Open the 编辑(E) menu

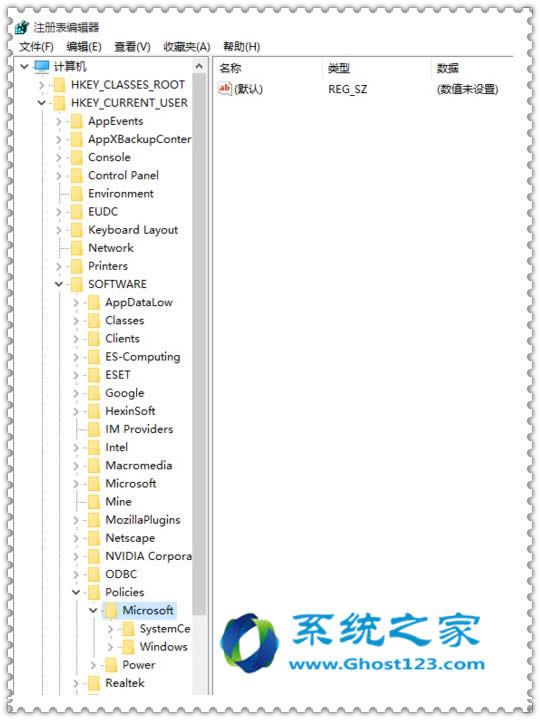[84, 46]
